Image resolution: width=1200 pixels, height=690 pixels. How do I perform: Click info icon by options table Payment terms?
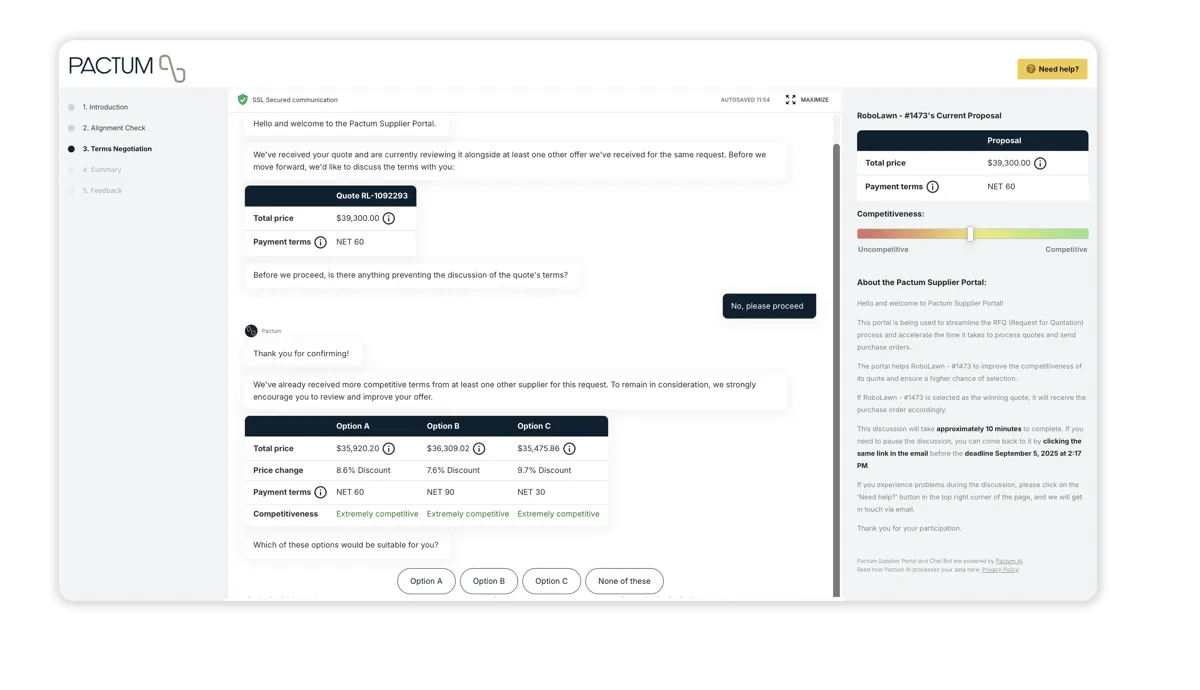click(320, 492)
